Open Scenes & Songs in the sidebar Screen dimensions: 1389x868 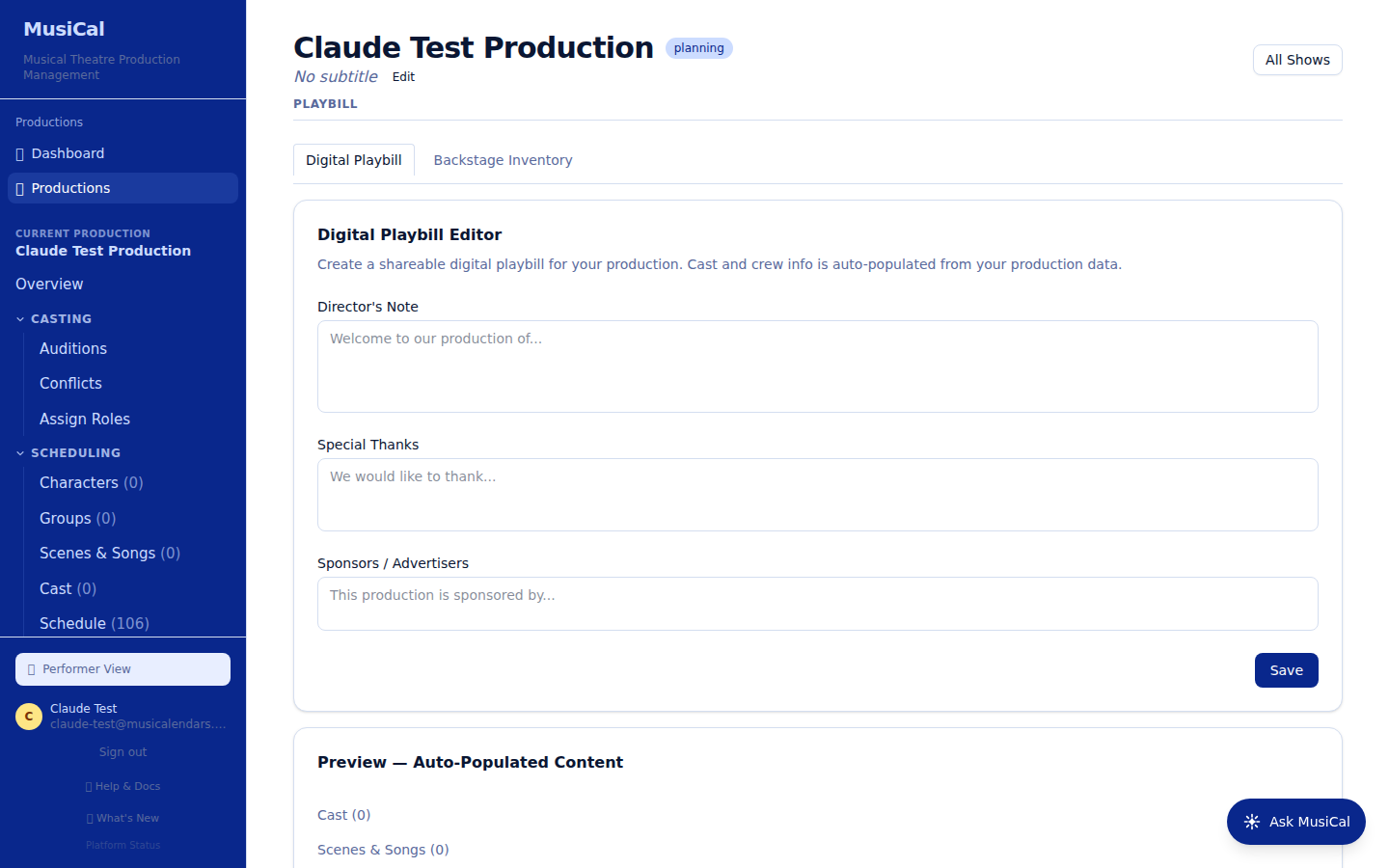110,554
